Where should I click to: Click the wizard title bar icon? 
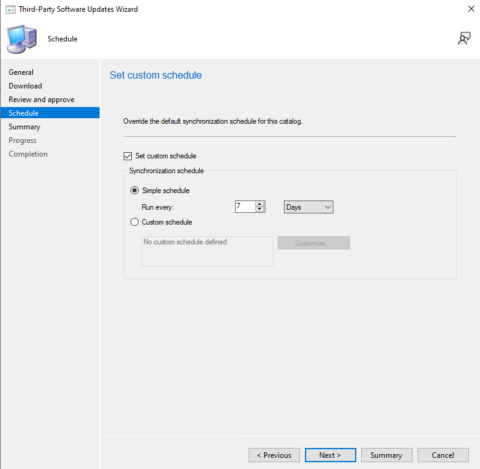pyautogui.click(x=10, y=9)
